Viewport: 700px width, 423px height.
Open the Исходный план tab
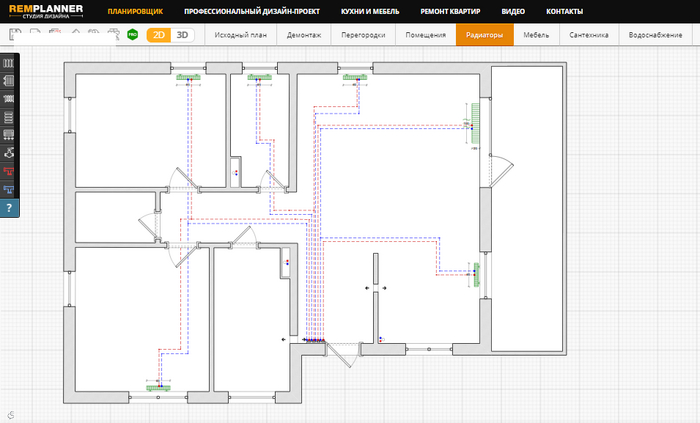point(240,35)
